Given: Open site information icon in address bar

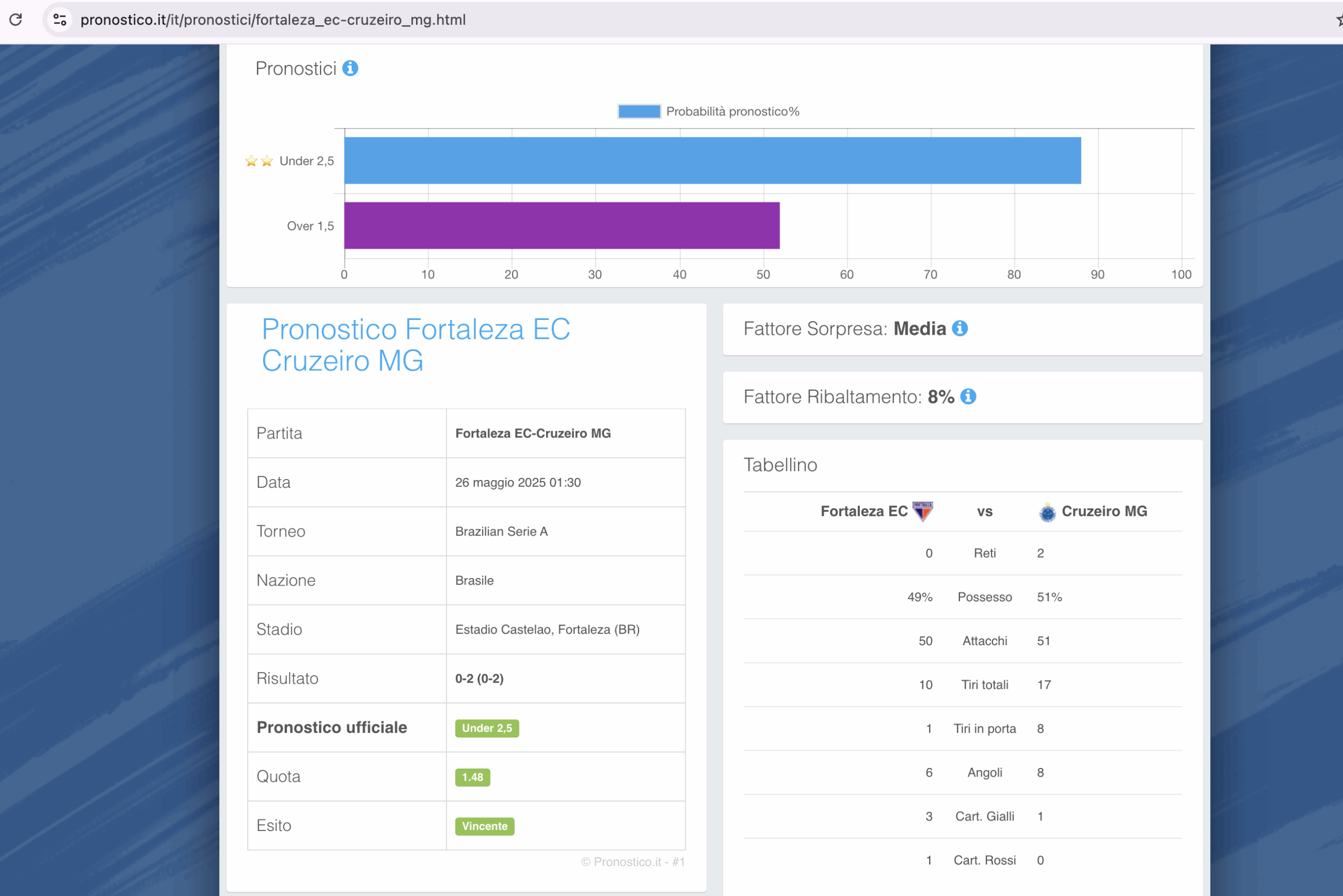Looking at the screenshot, I should (x=60, y=19).
